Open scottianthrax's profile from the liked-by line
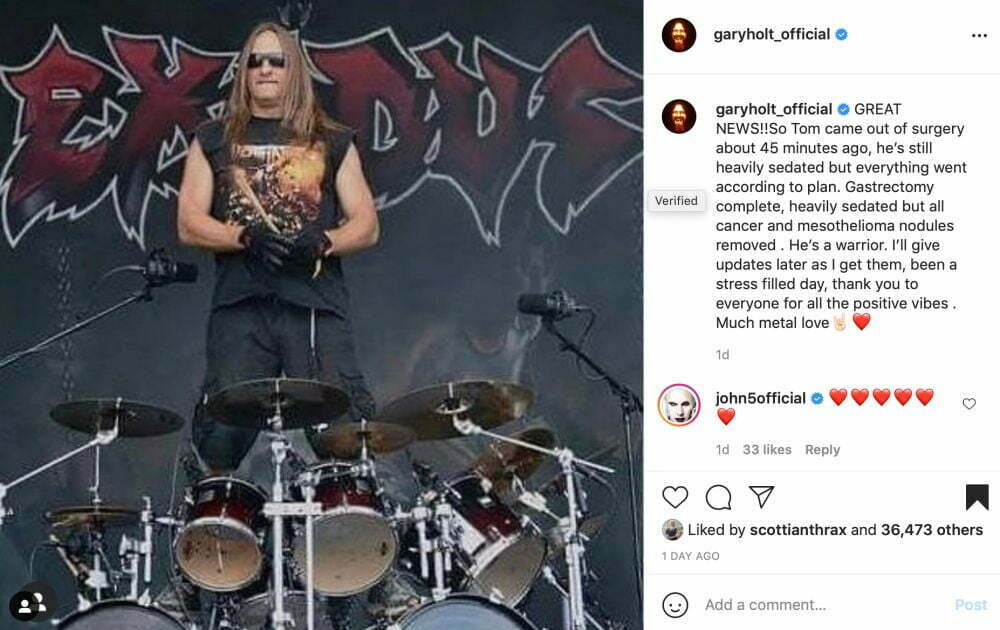The image size is (1000, 630). pyautogui.click(x=798, y=530)
